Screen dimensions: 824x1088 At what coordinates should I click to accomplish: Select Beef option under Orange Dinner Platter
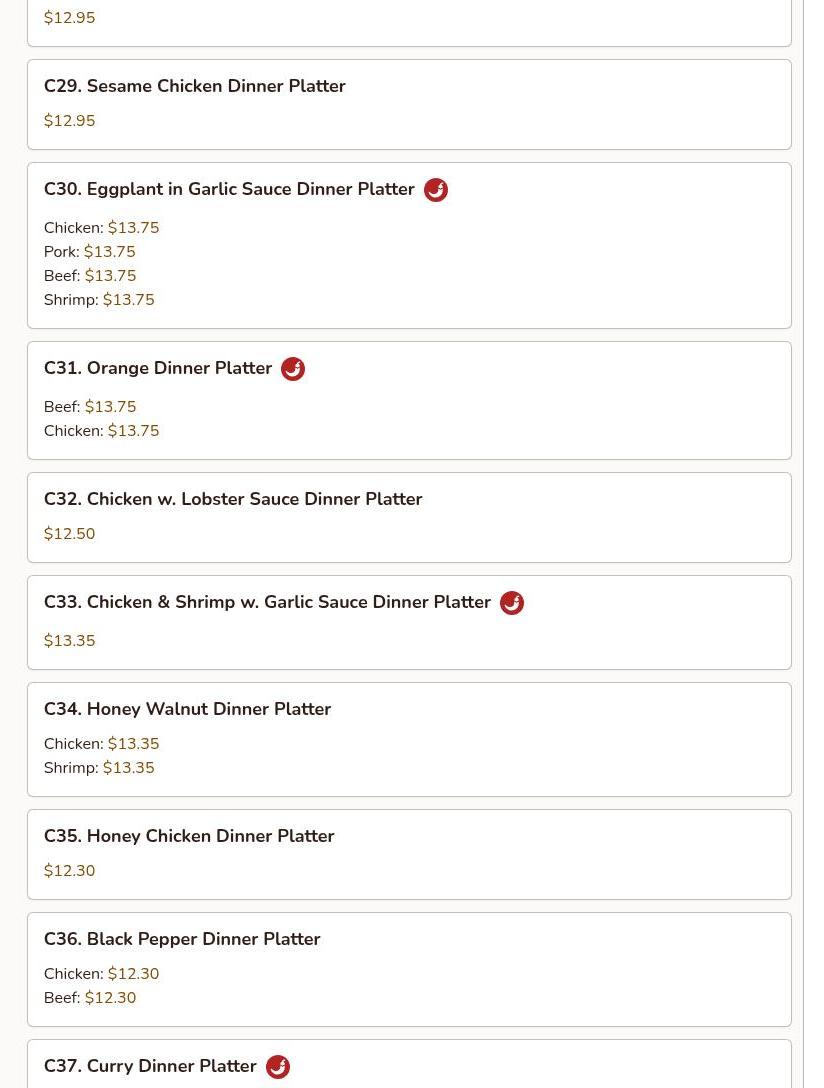click(90, 407)
